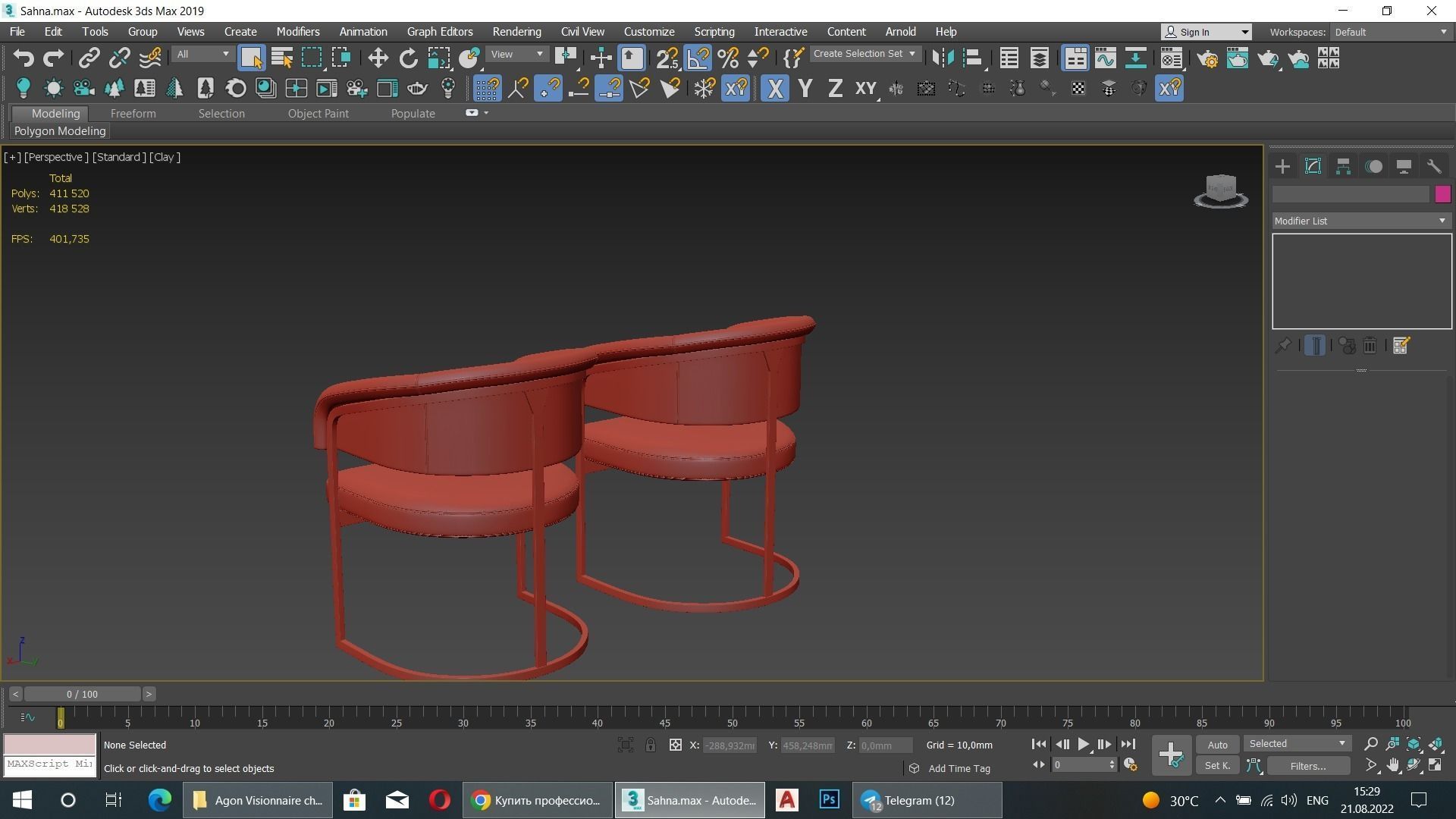Toggle the selection lock icon

[x=650, y=745]
